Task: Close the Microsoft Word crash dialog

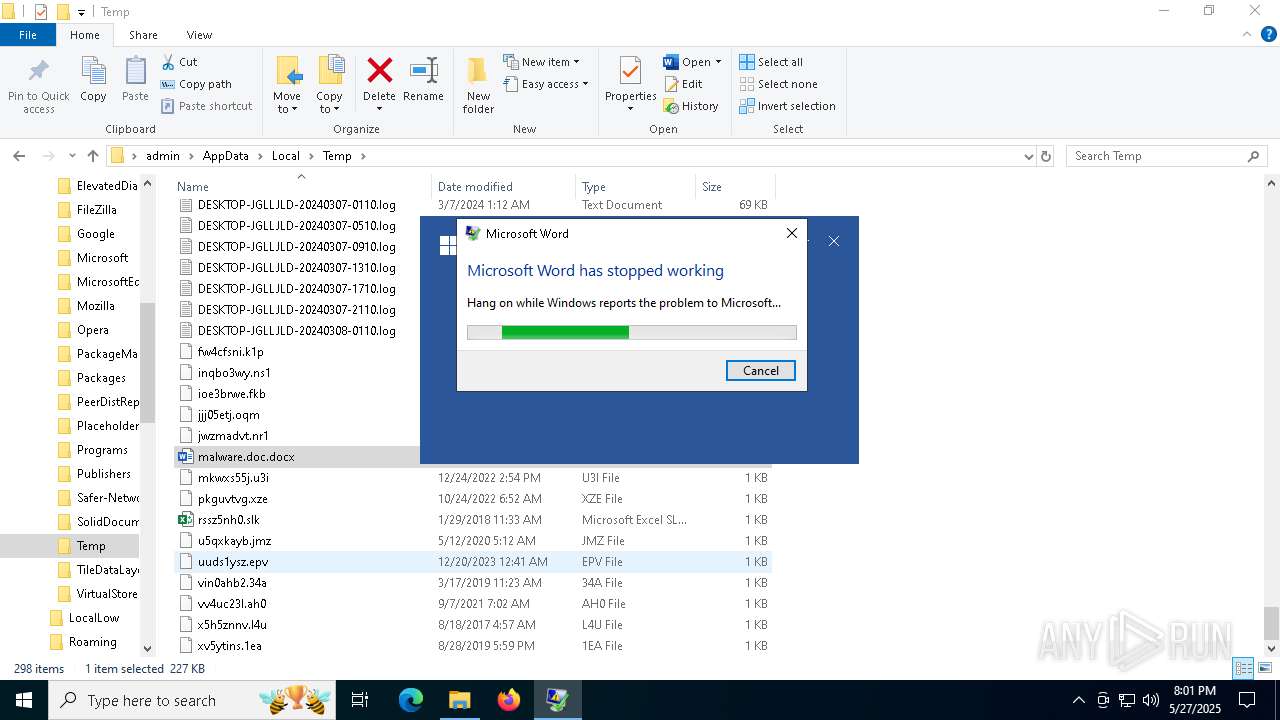Action: pyautogui.click(x=792, y=233)
